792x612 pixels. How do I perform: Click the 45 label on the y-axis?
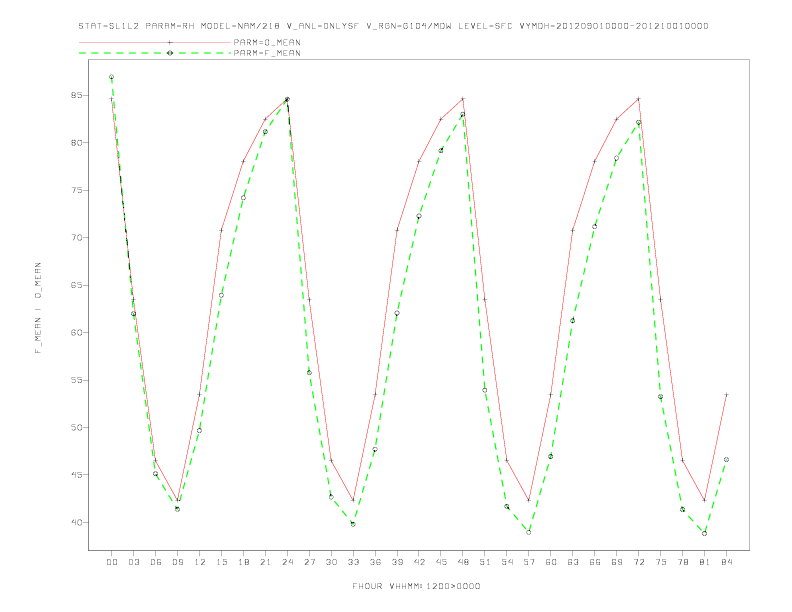76,475
